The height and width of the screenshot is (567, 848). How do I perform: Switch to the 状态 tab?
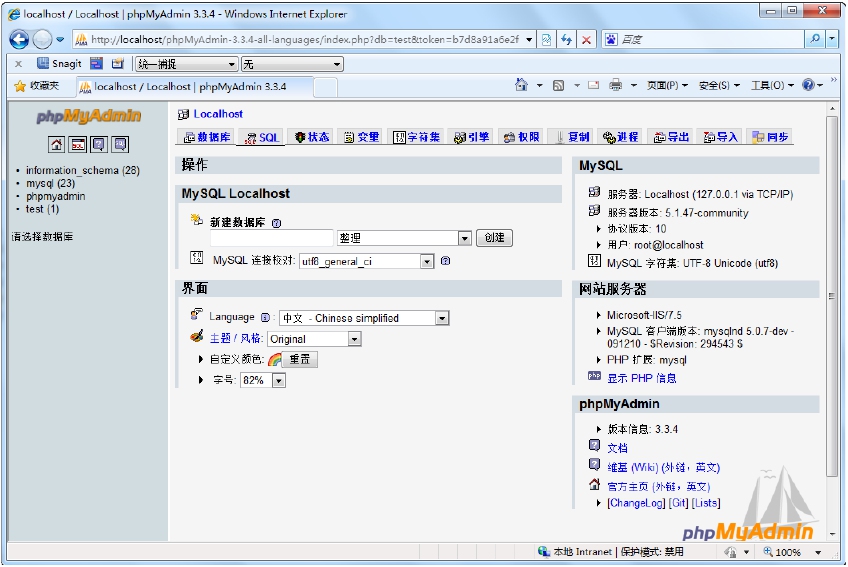pyautogui.click(x=312, y=137)
